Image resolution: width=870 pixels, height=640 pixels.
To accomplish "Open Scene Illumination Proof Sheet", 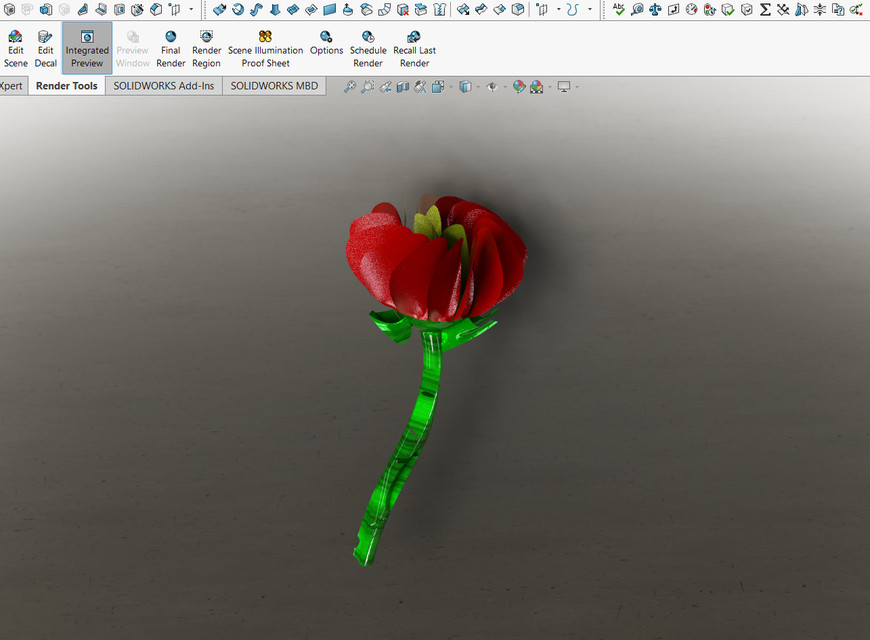I will click(265, 47).
